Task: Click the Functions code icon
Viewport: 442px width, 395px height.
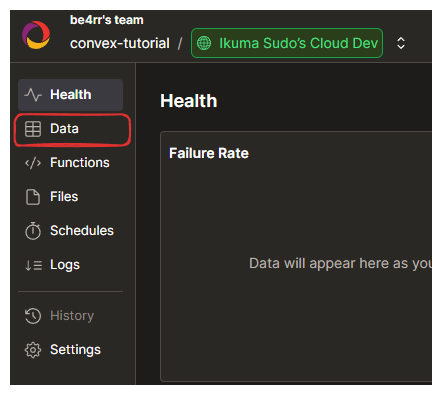Action: [33, 163]
